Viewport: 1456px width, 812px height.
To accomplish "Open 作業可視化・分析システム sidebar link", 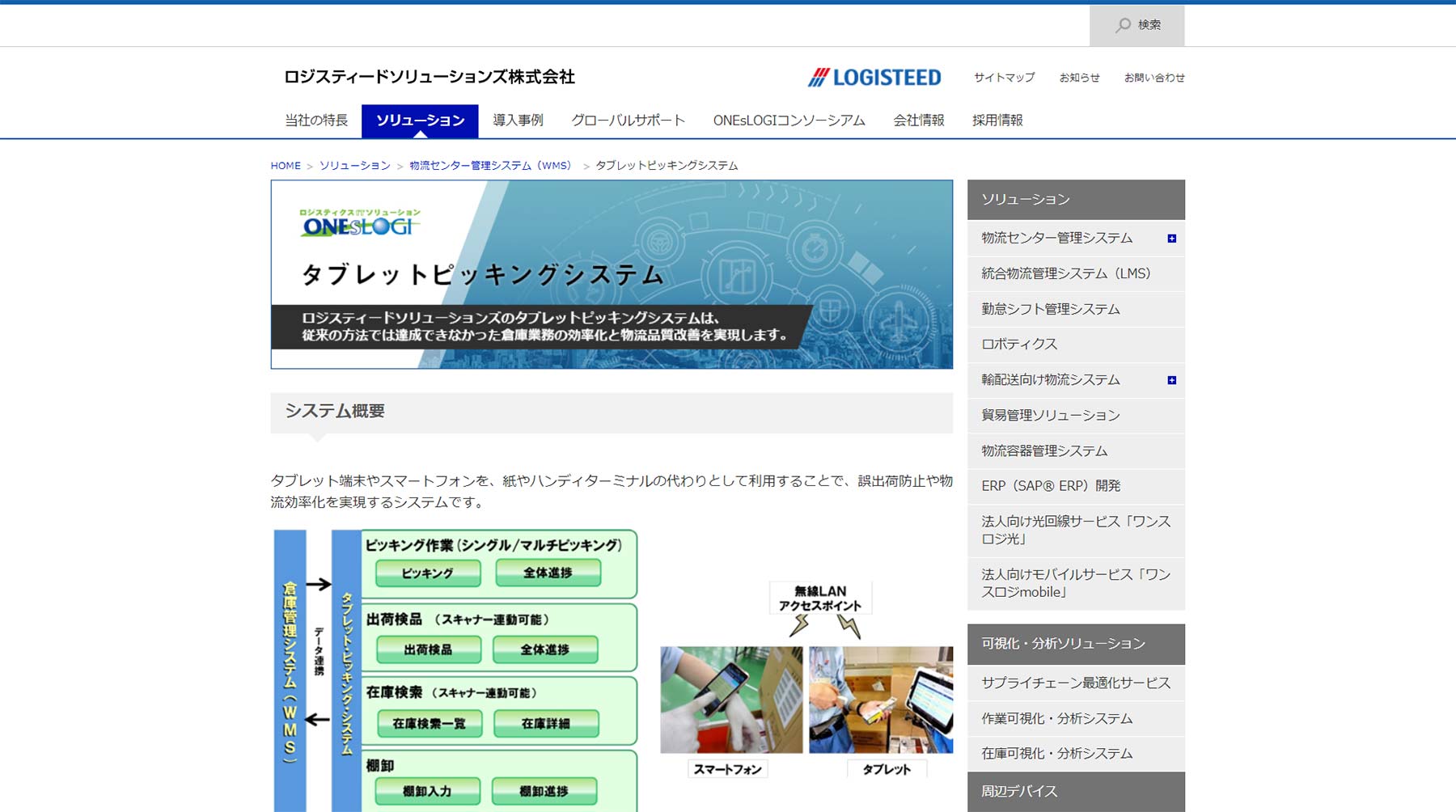I will click(x=1076, y=718).
